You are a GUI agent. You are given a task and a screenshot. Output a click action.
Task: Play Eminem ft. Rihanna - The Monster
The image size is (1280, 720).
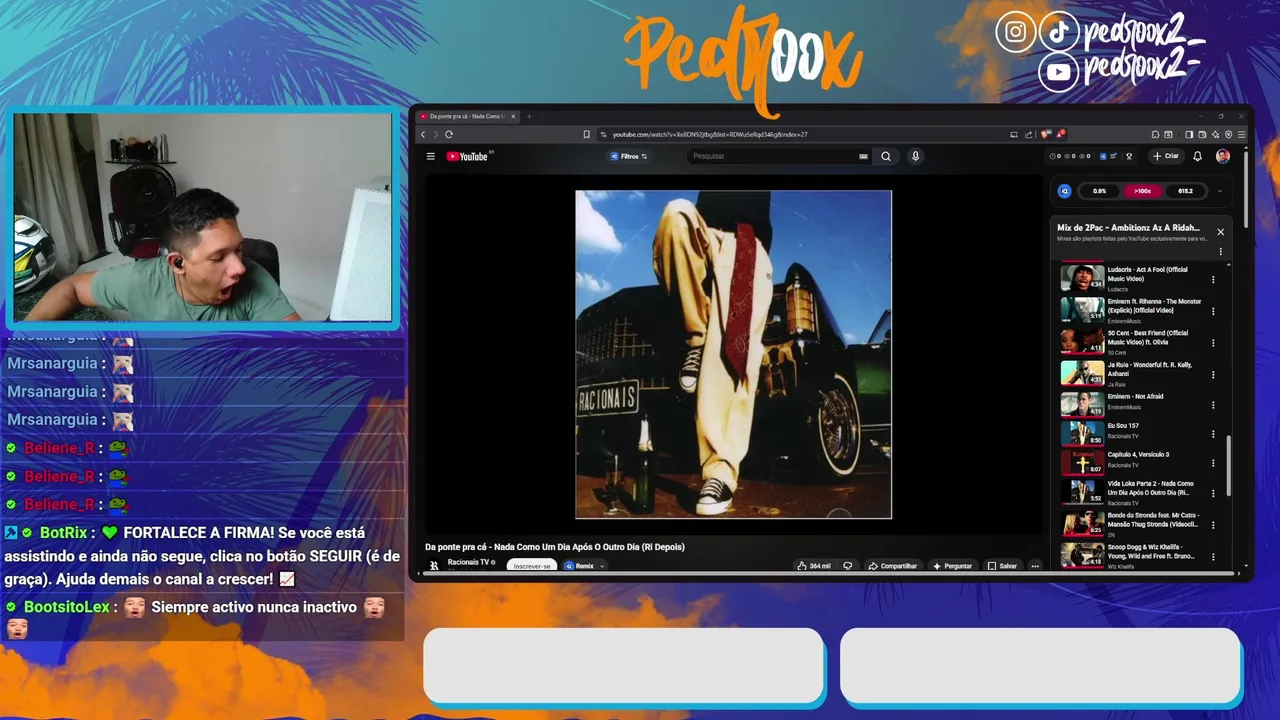point(1135,309)
